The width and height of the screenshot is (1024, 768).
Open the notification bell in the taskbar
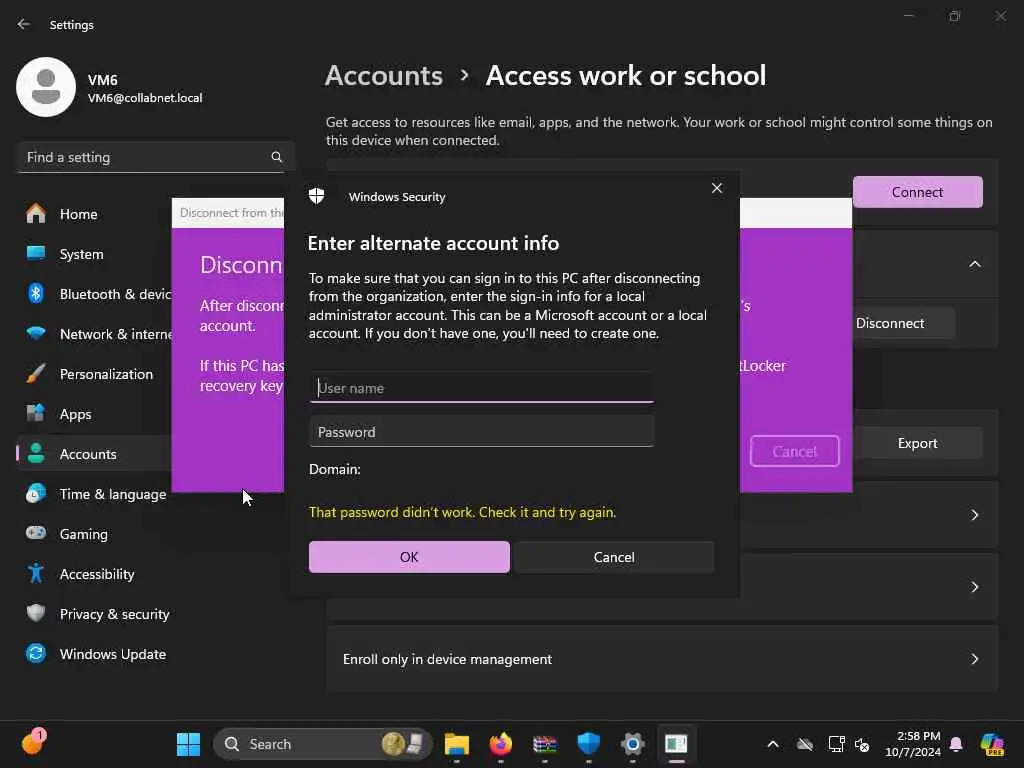coord(956,744)
